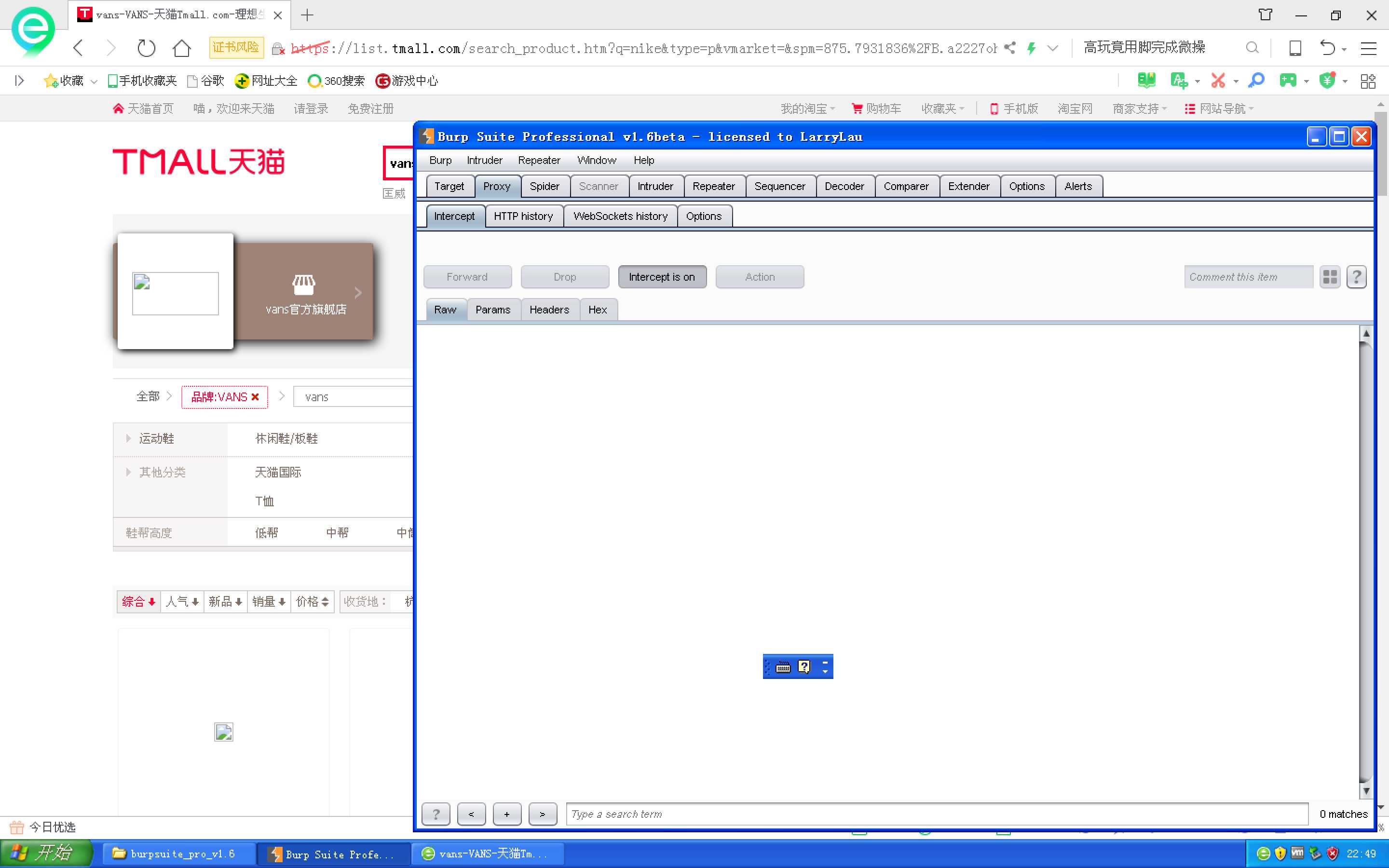
Task: Open the browser hamburger menu
Action: 1368,48
